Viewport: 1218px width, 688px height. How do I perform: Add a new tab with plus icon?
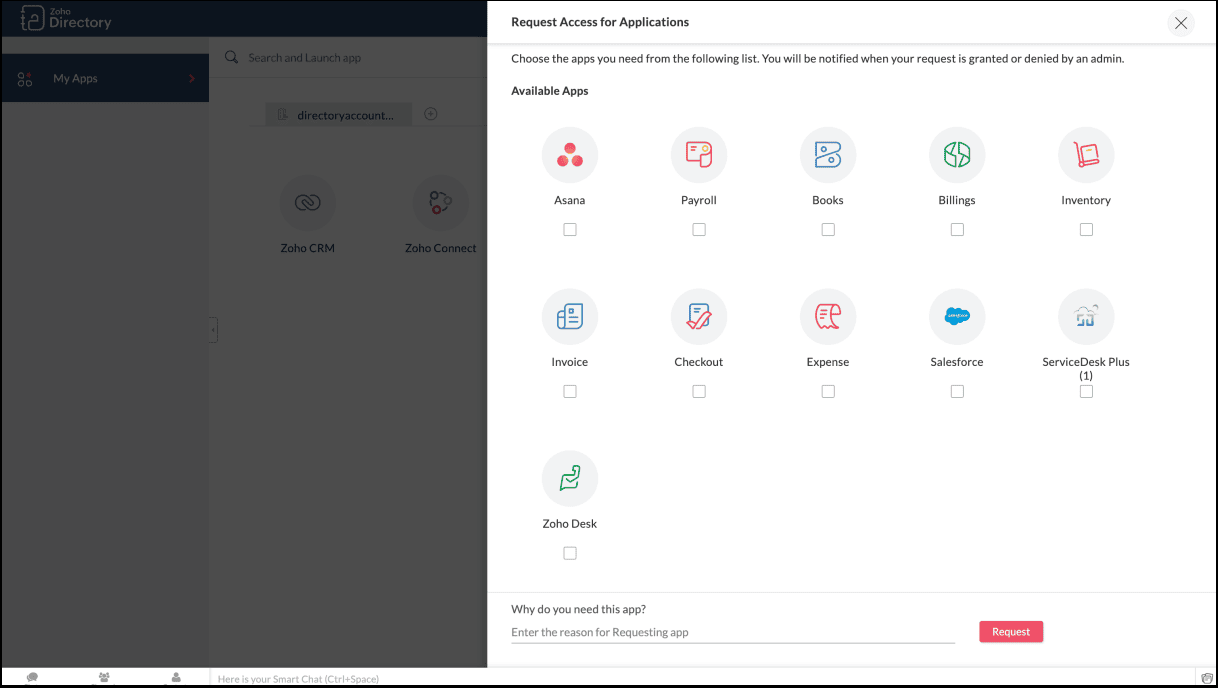(x=431, y=114)
